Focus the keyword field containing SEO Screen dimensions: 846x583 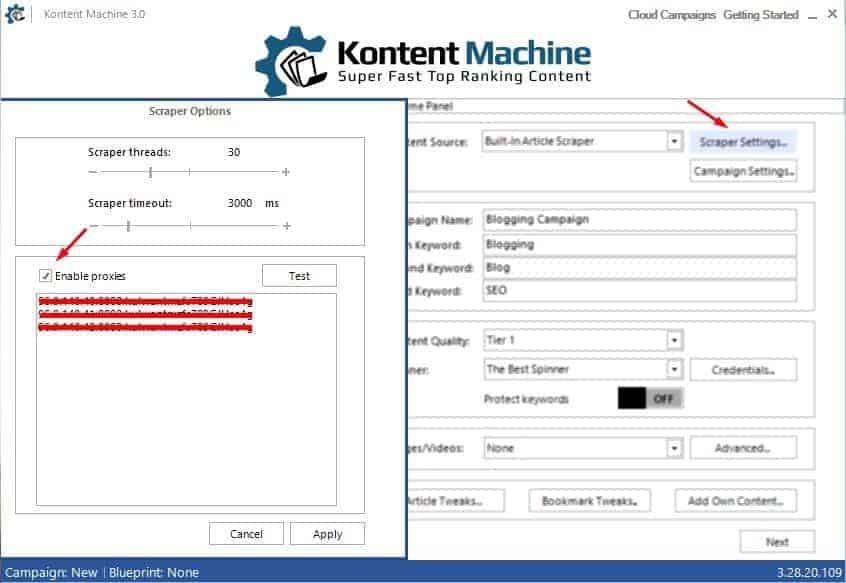pyautogui.click(x=639, y=291)
